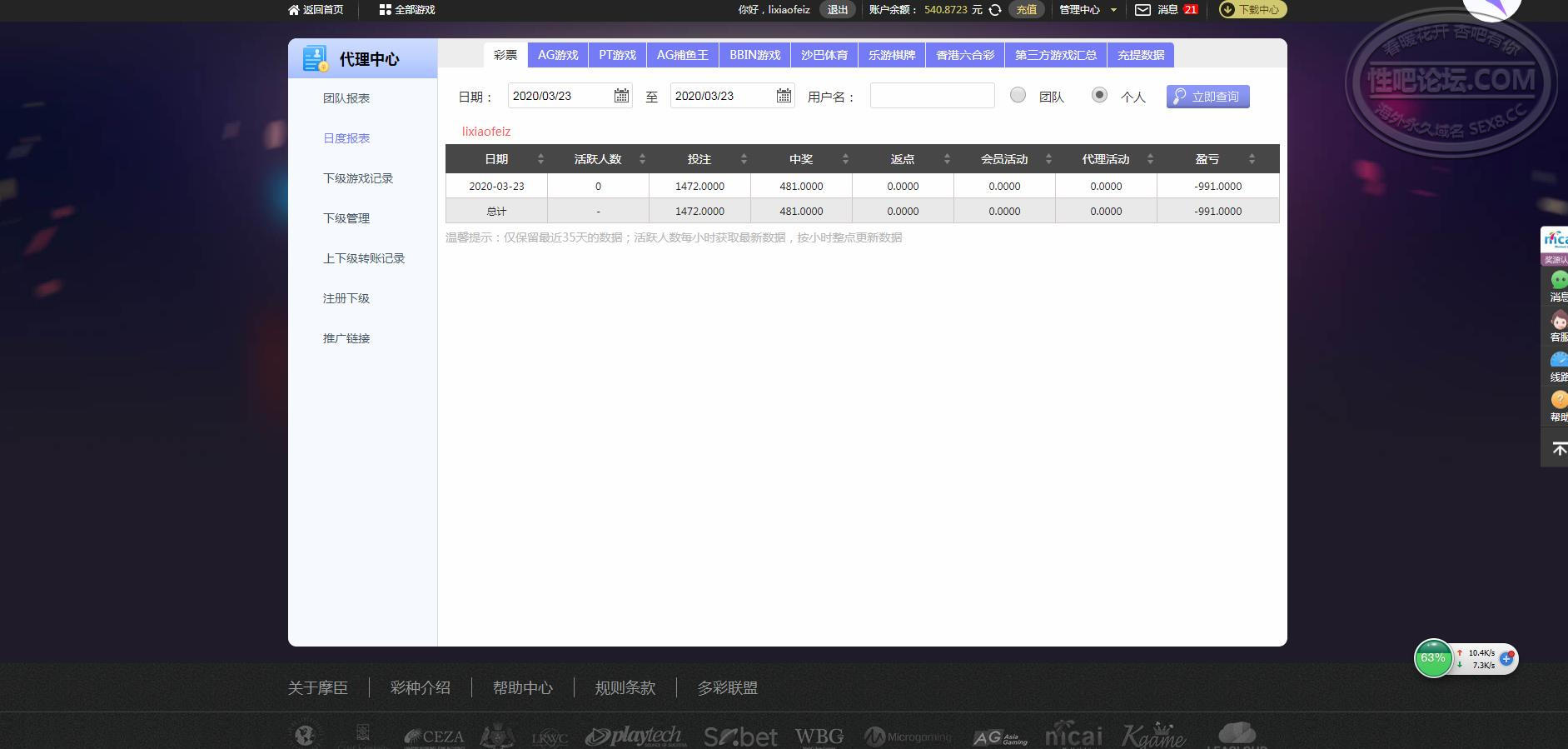Expand the 管理中心 dropdown menu
The width and height of the screenshot is (1568, 749).
tap(1088, 10)
